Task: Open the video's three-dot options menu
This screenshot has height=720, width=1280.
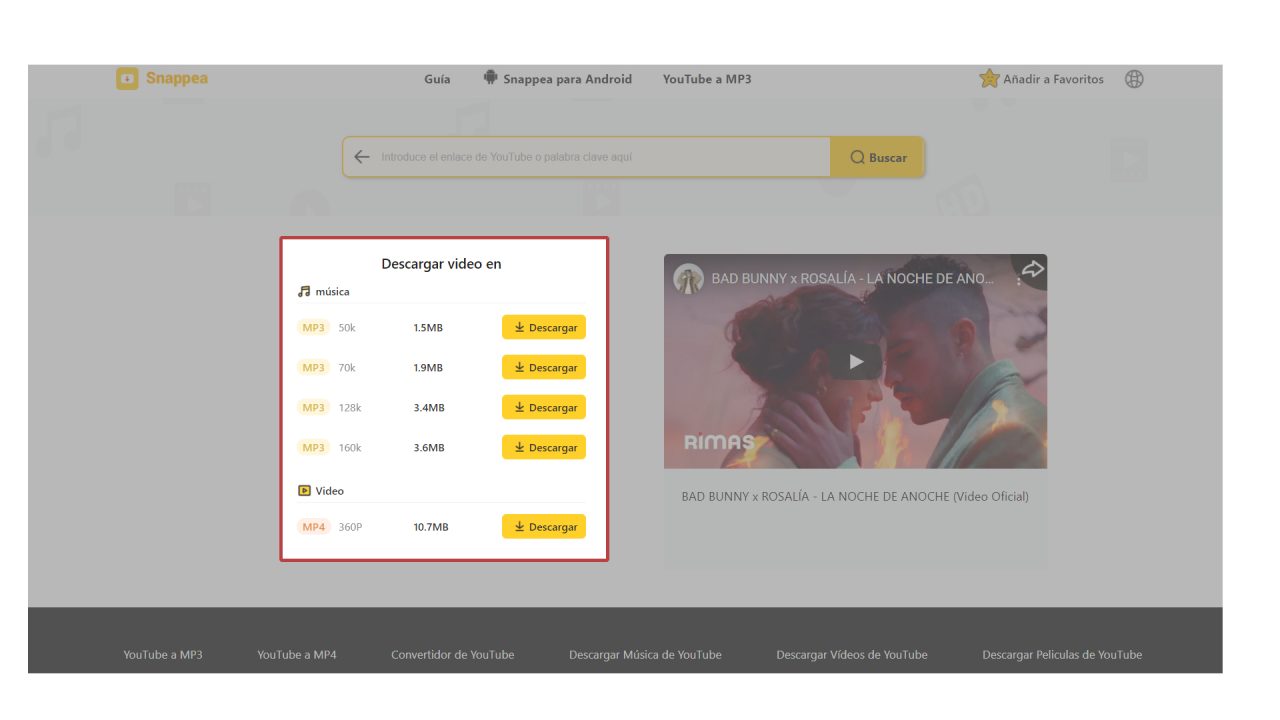Action: [1019, 281]
